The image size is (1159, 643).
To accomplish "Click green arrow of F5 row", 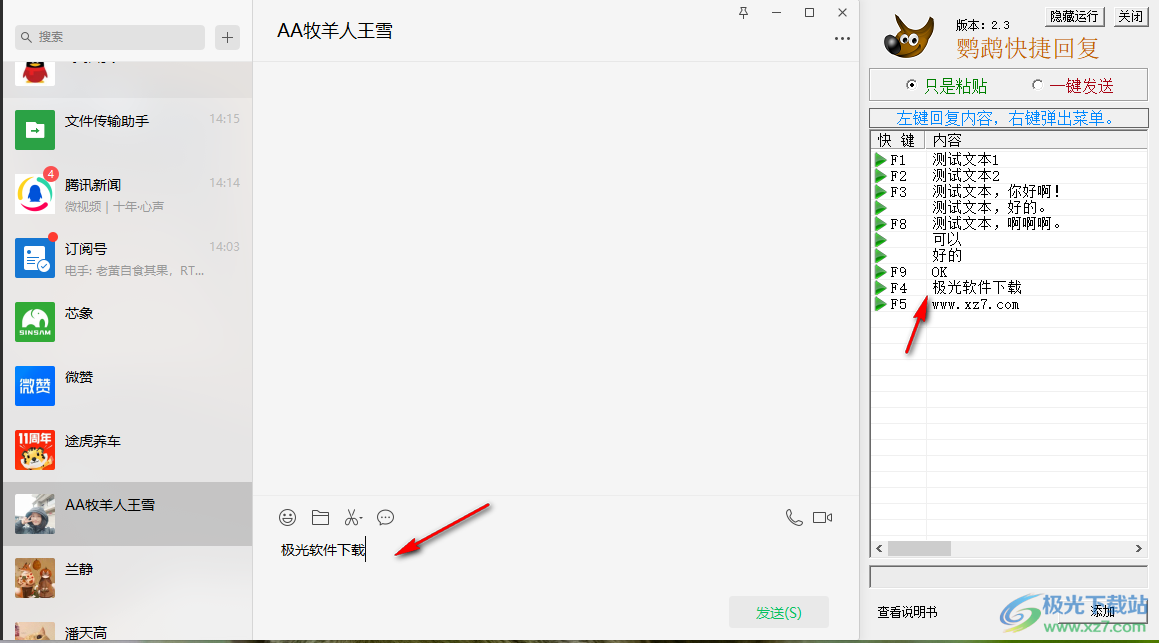I will click(880, 304).
